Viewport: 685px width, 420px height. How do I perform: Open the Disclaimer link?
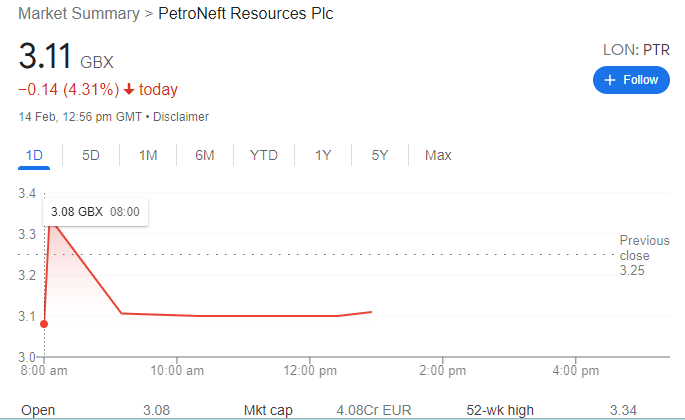click(181, 117)
